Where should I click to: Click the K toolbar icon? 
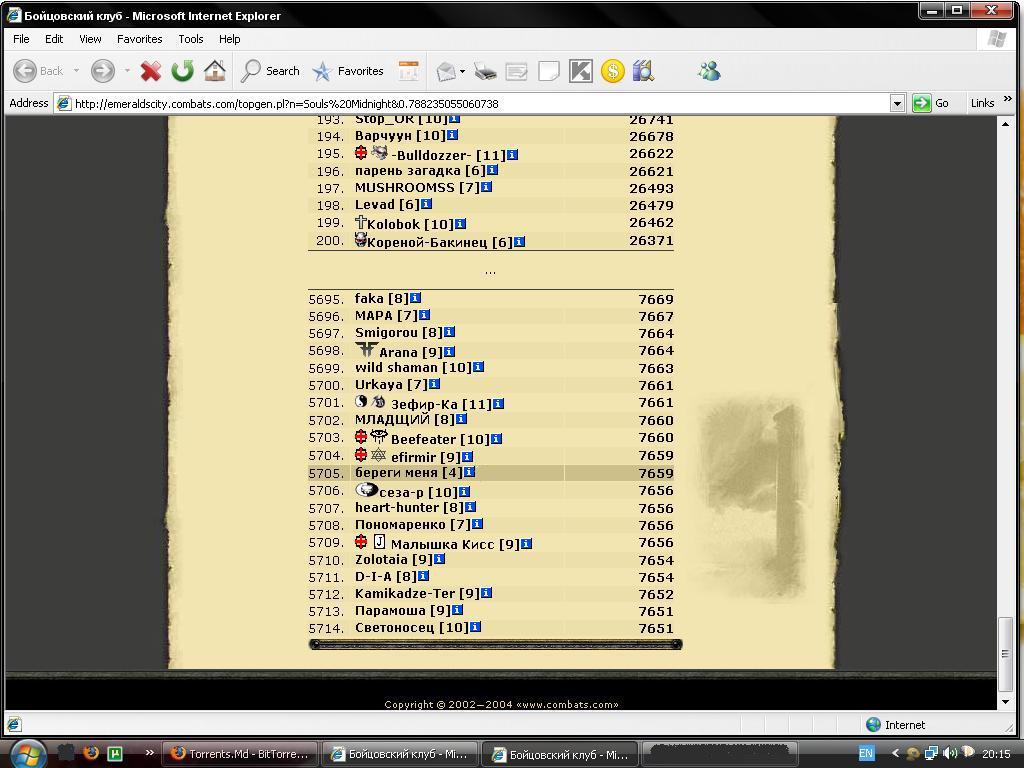581,71
